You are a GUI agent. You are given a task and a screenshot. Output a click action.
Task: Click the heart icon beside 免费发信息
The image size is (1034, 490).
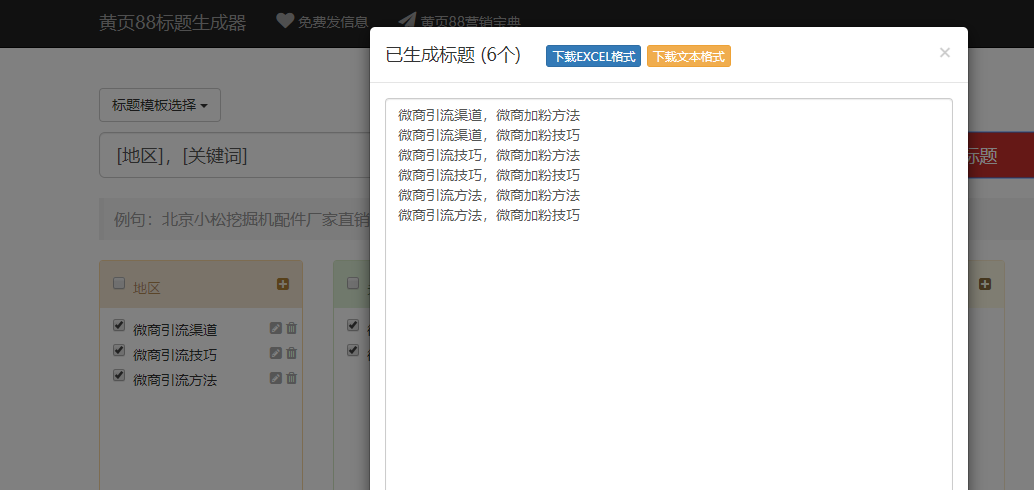click(285, 21)
